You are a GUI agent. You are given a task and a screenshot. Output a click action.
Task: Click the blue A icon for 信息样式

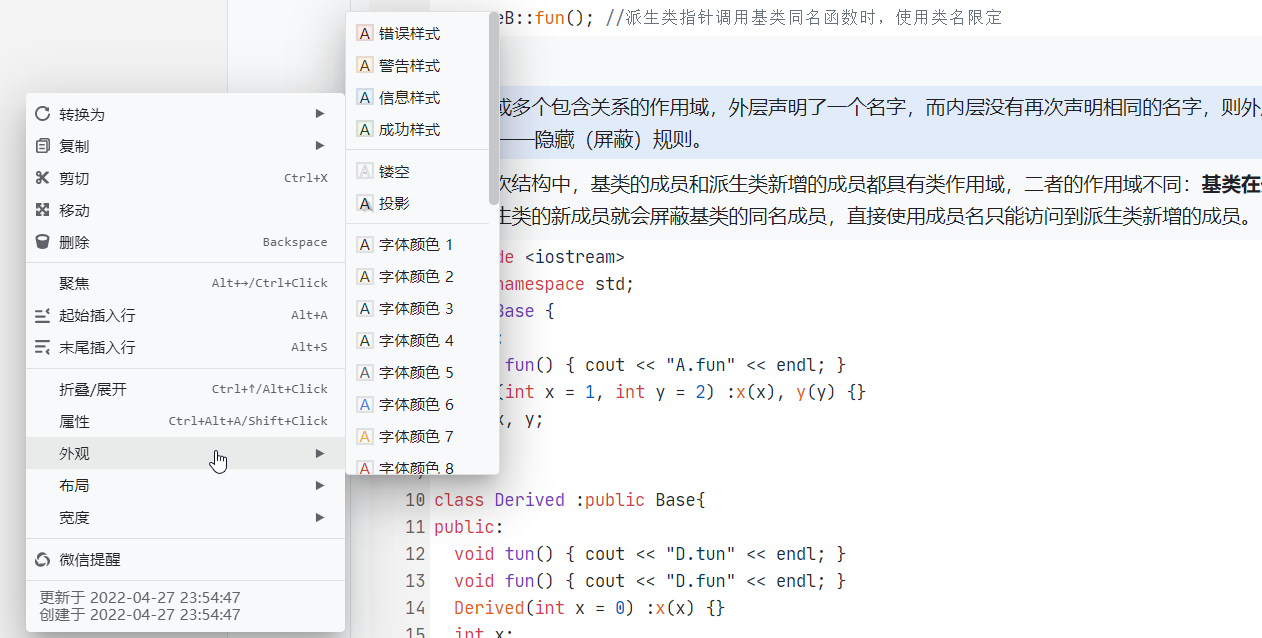365,98
